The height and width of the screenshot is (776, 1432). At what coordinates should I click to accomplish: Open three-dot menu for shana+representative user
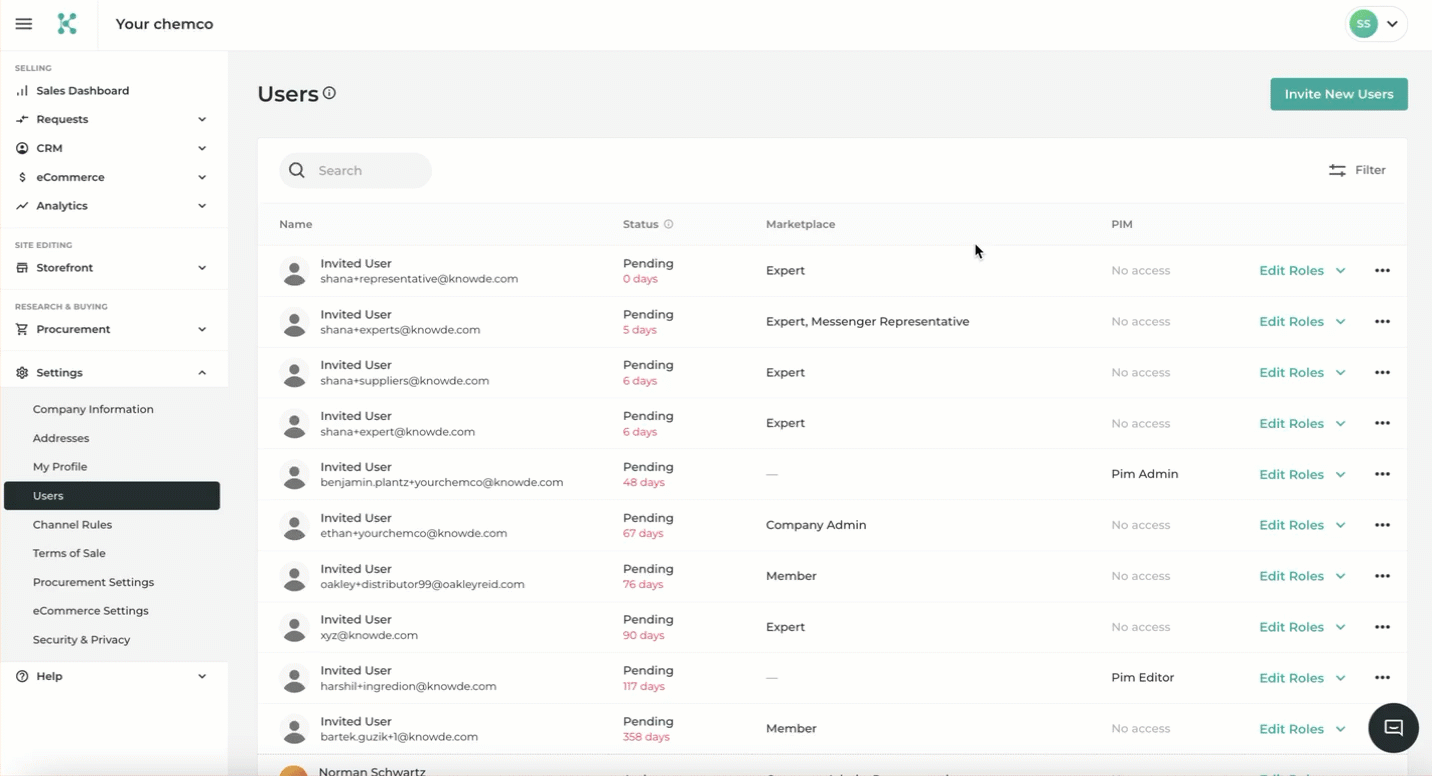pyautogui.click(x=1382, y=271)
